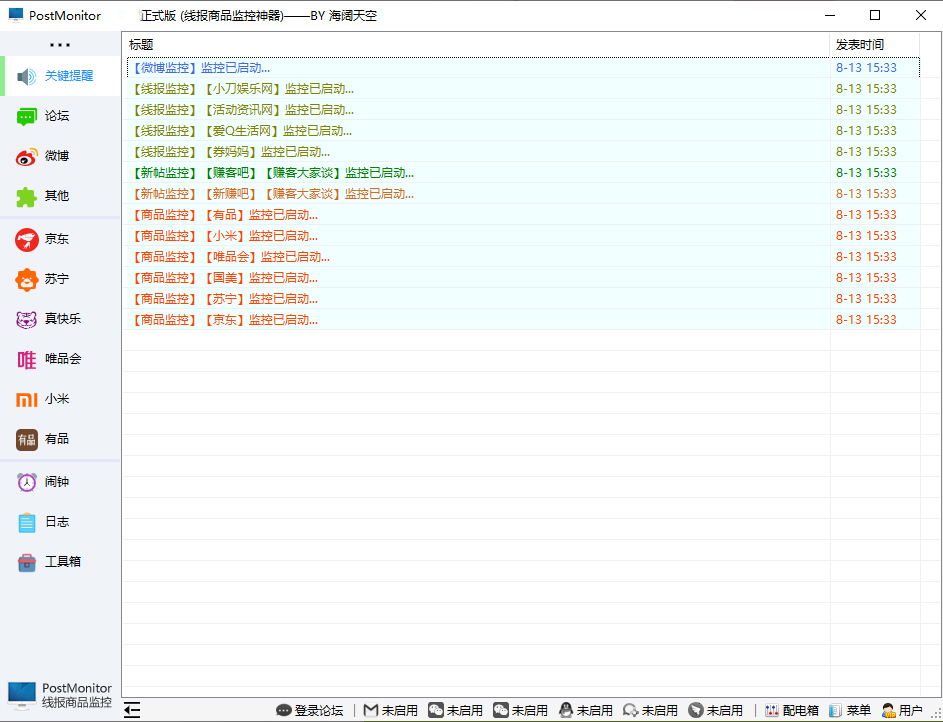Screen dimensions: 943x722
Task: Switch to the 关键提醒 tab
Action: point(60,76)
